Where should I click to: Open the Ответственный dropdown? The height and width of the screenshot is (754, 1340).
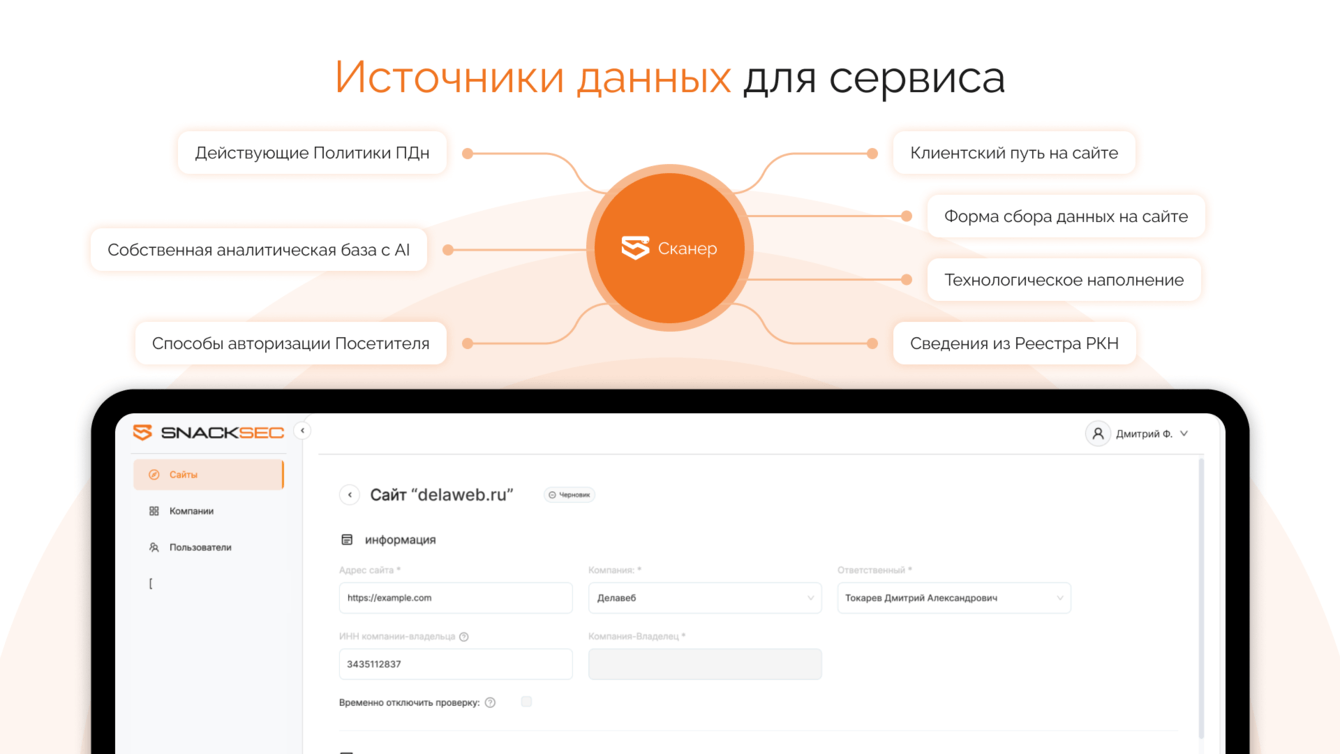[954, 598]
